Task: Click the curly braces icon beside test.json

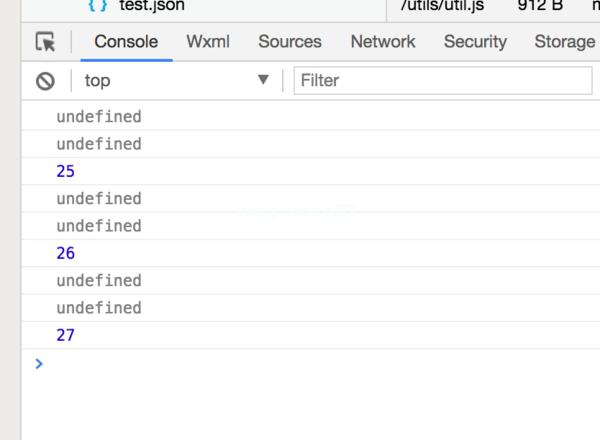Action: [98, 5]
